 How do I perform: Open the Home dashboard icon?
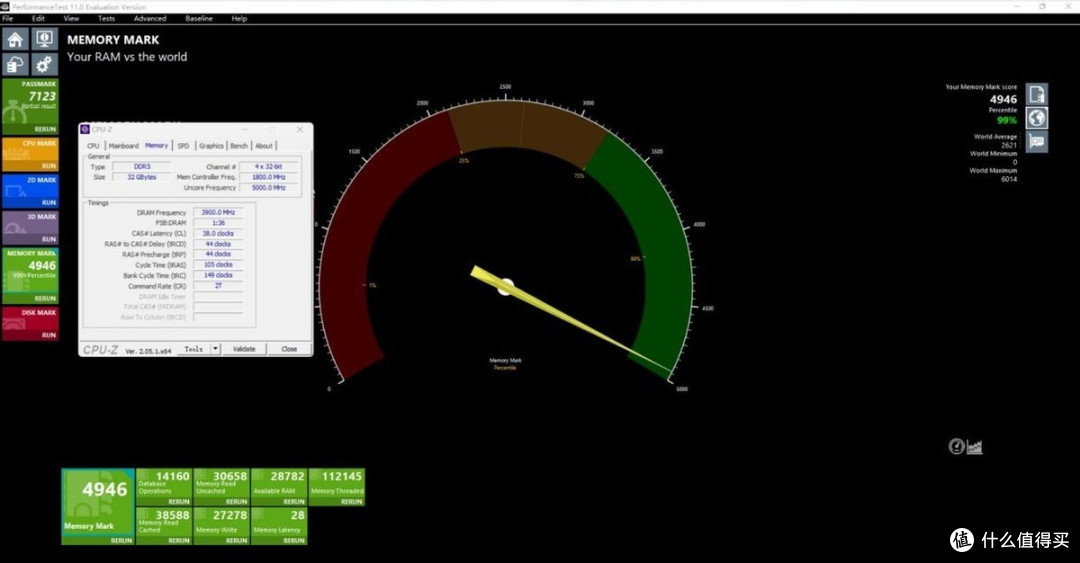(15, 39)
